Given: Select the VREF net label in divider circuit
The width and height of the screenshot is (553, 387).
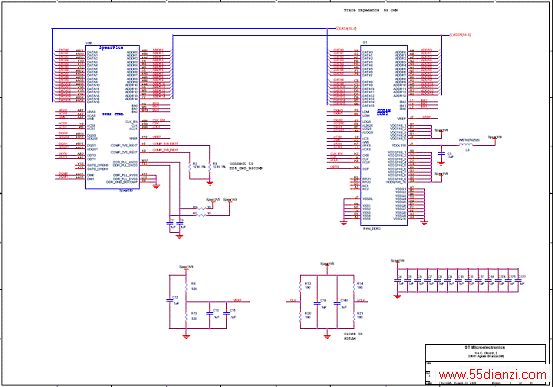Looking at the screenshot, I should click(x=237, y=301).
